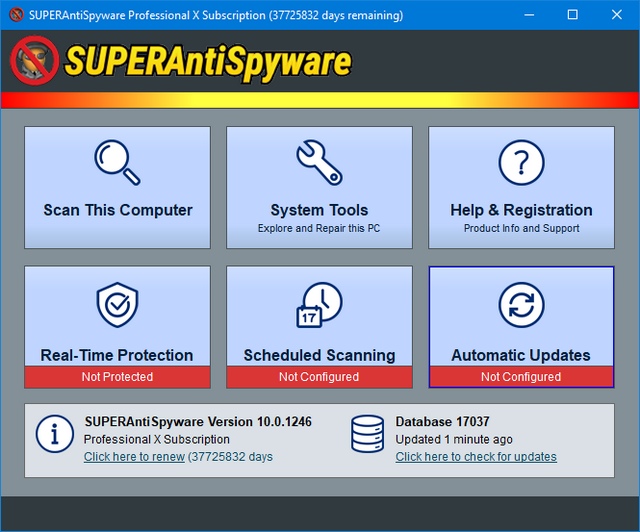
Task: Click the Database 17037 text
Action: [441, 422]
